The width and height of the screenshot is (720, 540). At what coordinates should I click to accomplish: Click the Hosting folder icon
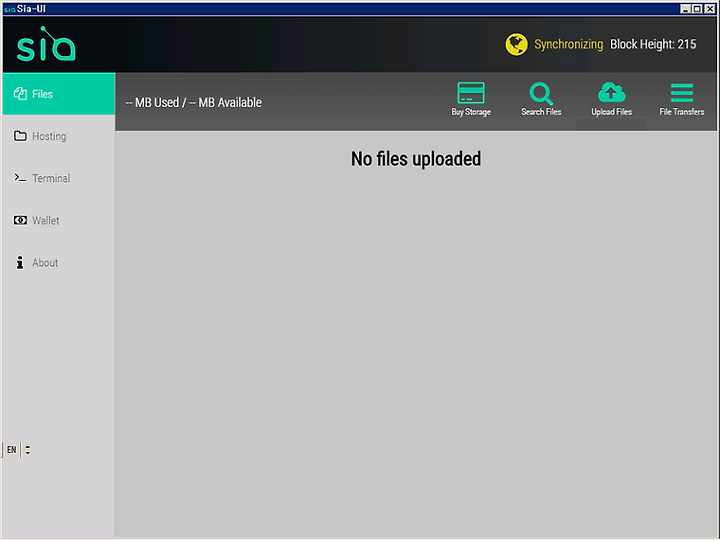point(20,136)
